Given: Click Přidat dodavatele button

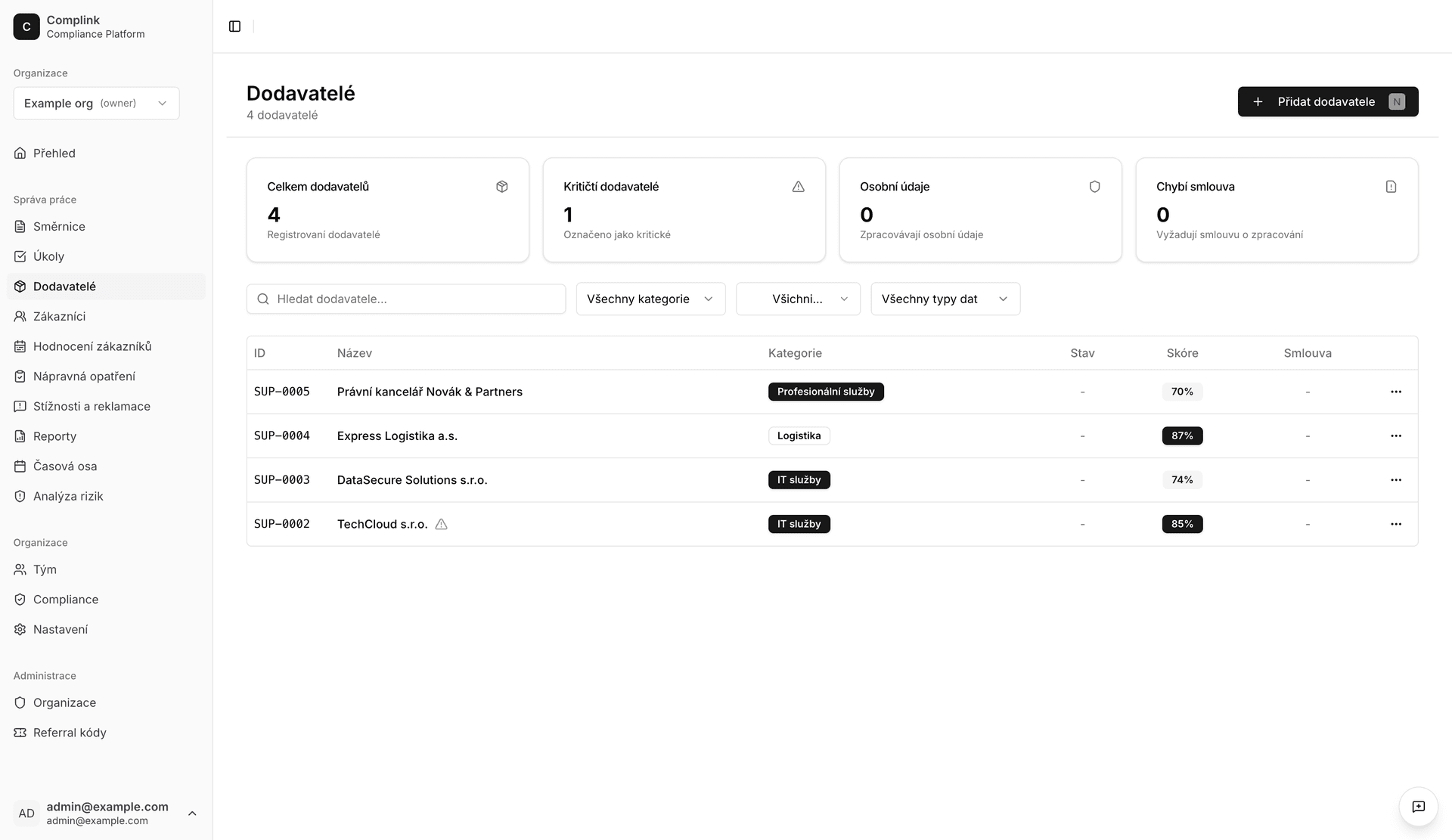Looking at the screenshot, I should (x=1327, y=101).
